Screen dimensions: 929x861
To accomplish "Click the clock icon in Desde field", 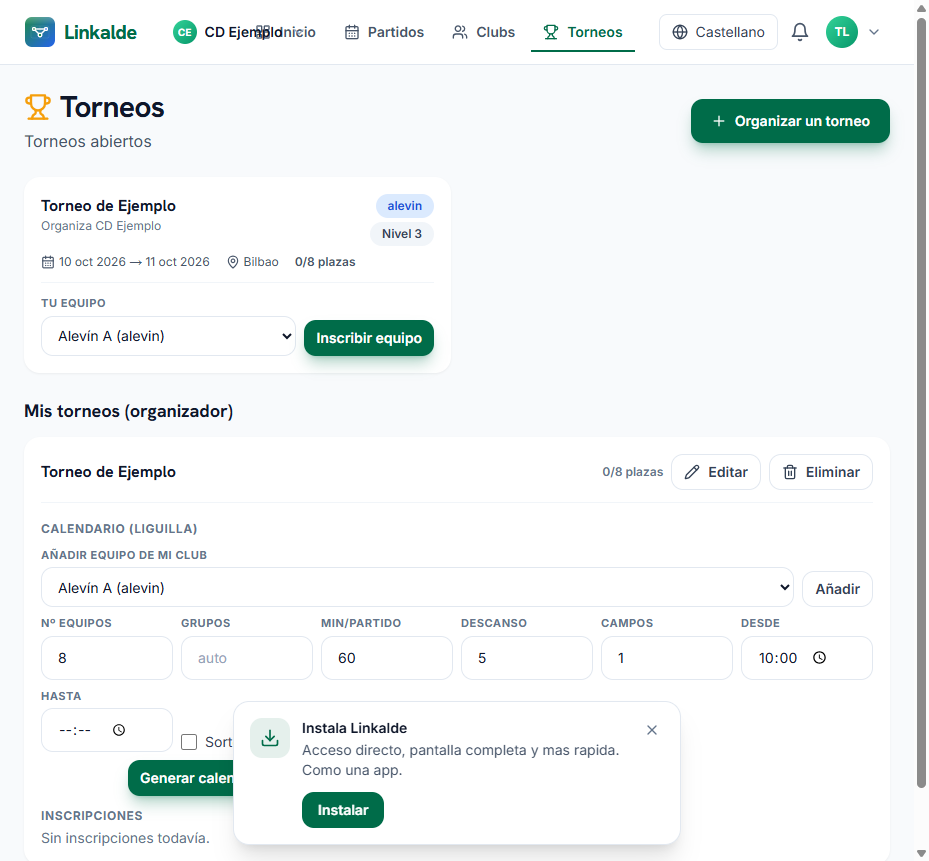I will 819,658.
